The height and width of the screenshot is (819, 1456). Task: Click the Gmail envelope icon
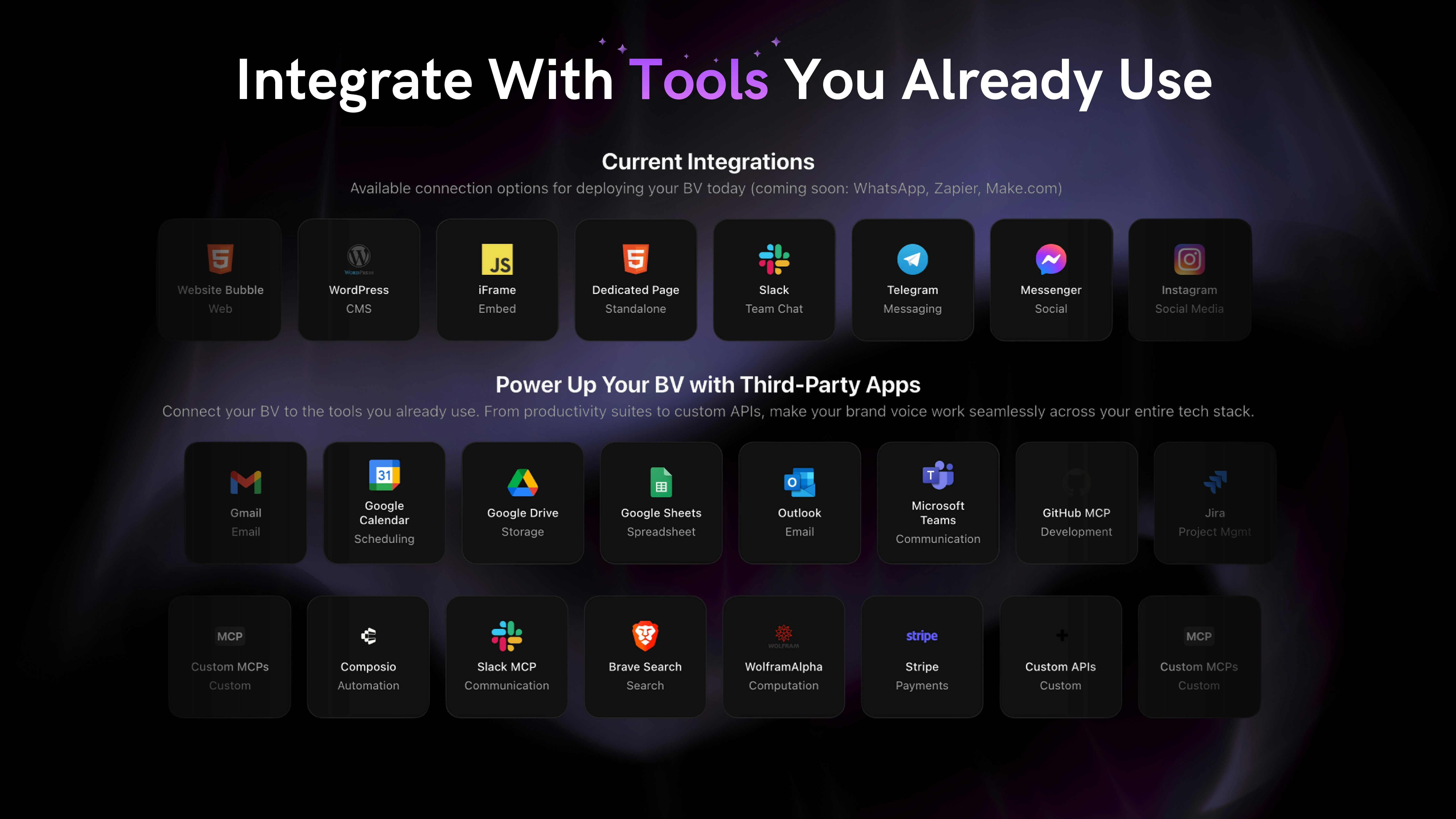pos(246,482)
